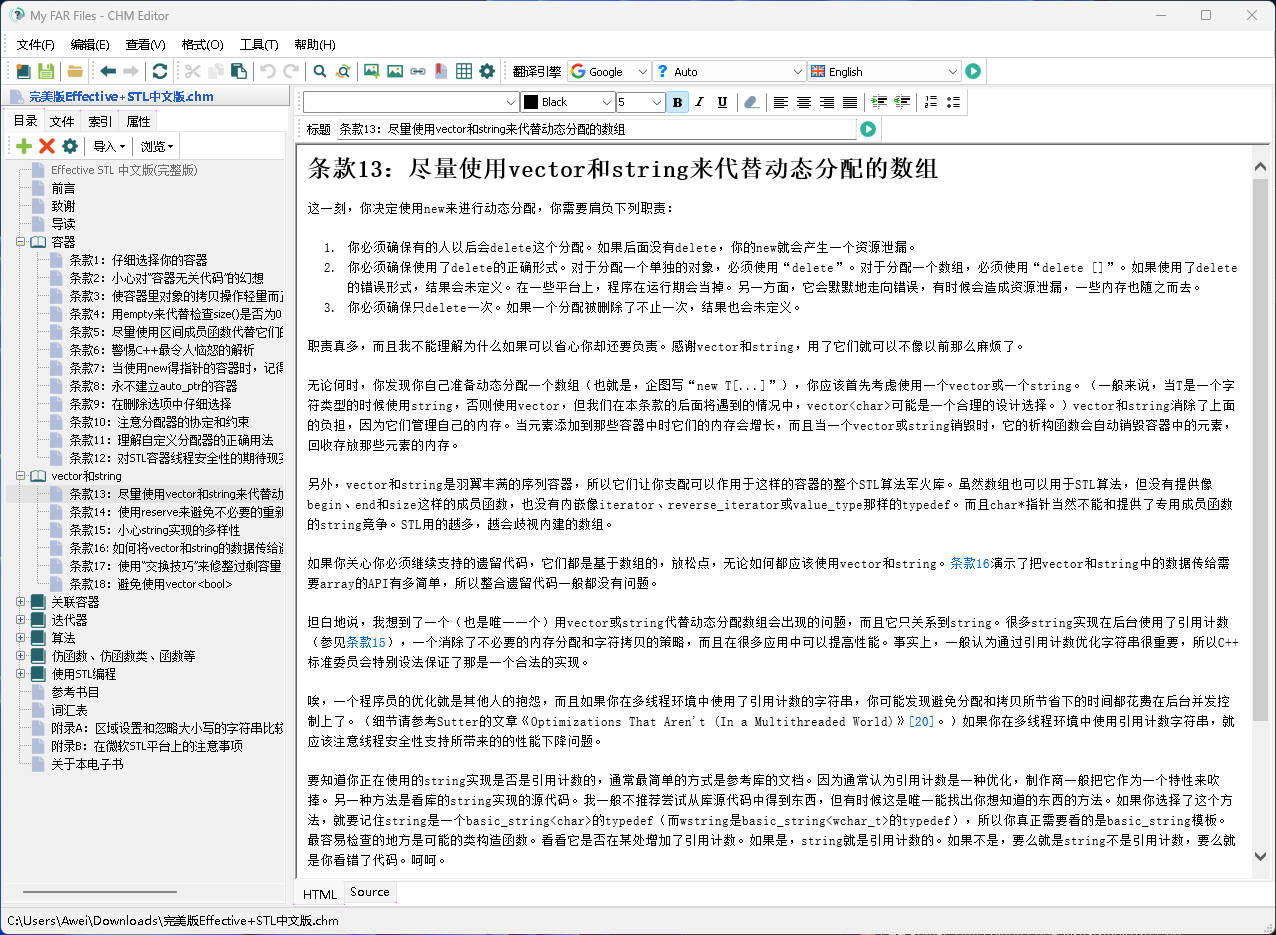This screenshot has height=935, width=1276.
Task: Collapse the vector和string tree node
Action: coord(20,476)
